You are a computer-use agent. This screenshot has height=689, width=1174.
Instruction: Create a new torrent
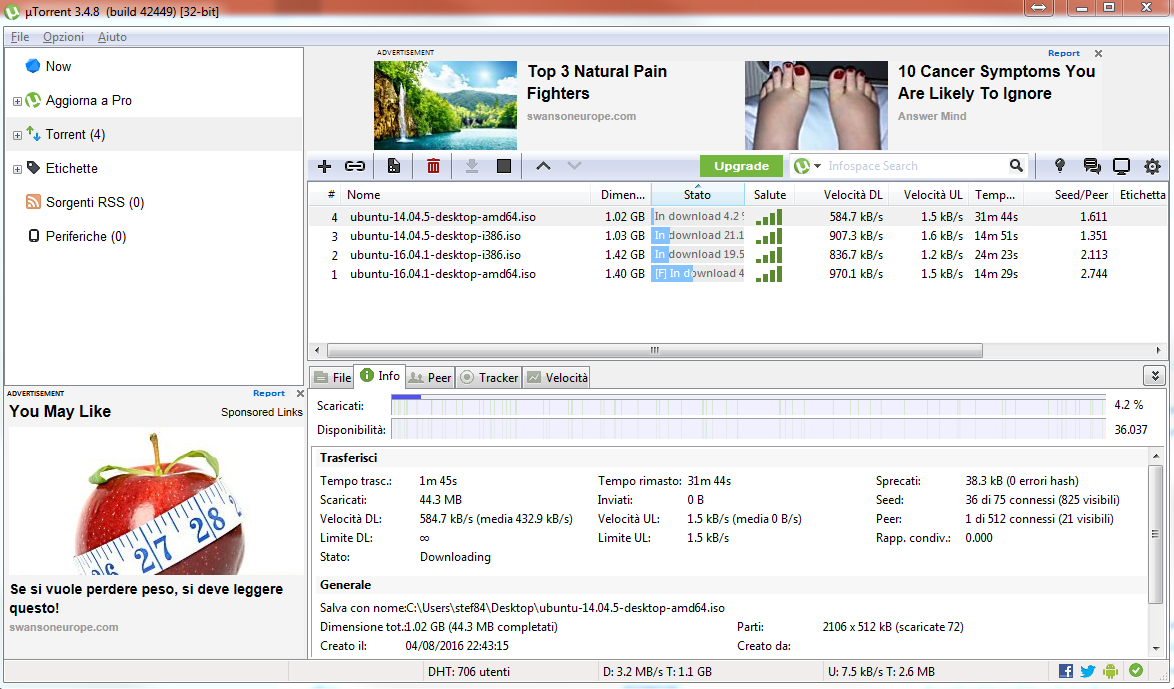(x=394, y=166)
